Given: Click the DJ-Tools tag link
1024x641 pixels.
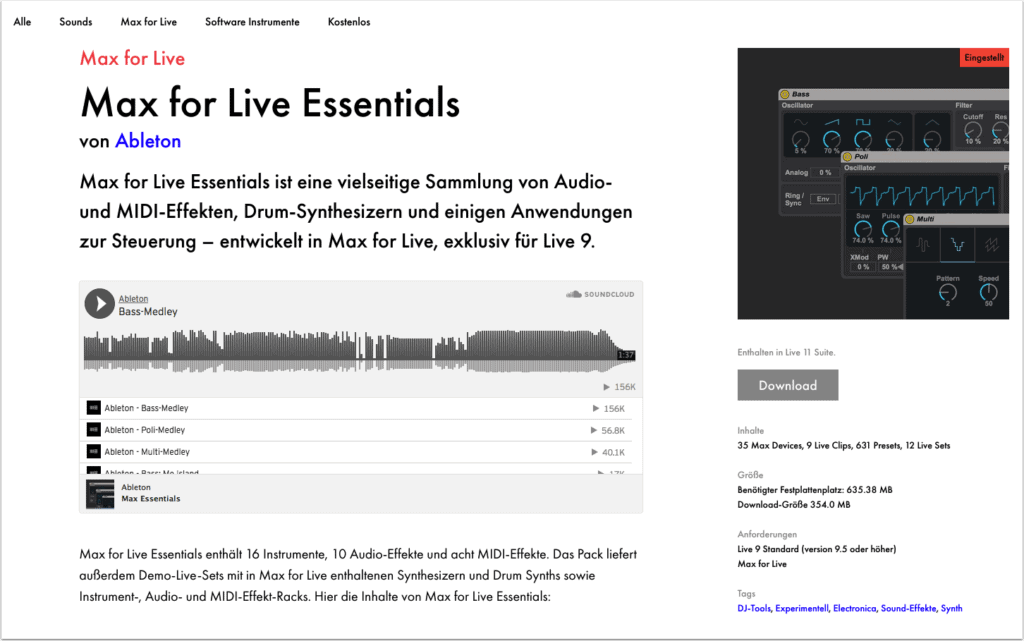Looking at the screenshot, I should [756, 608].
